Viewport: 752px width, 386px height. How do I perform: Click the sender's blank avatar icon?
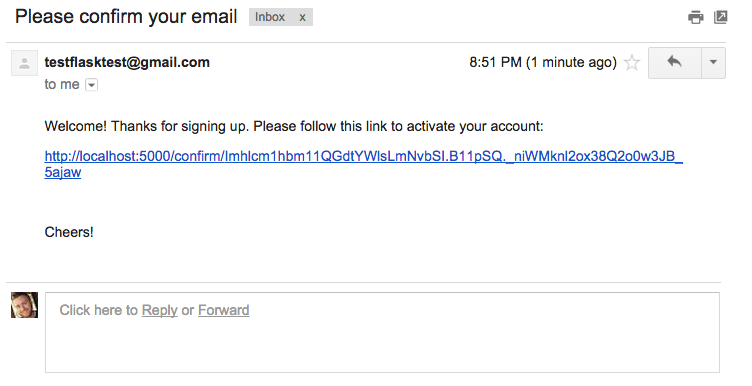[24, 63]
